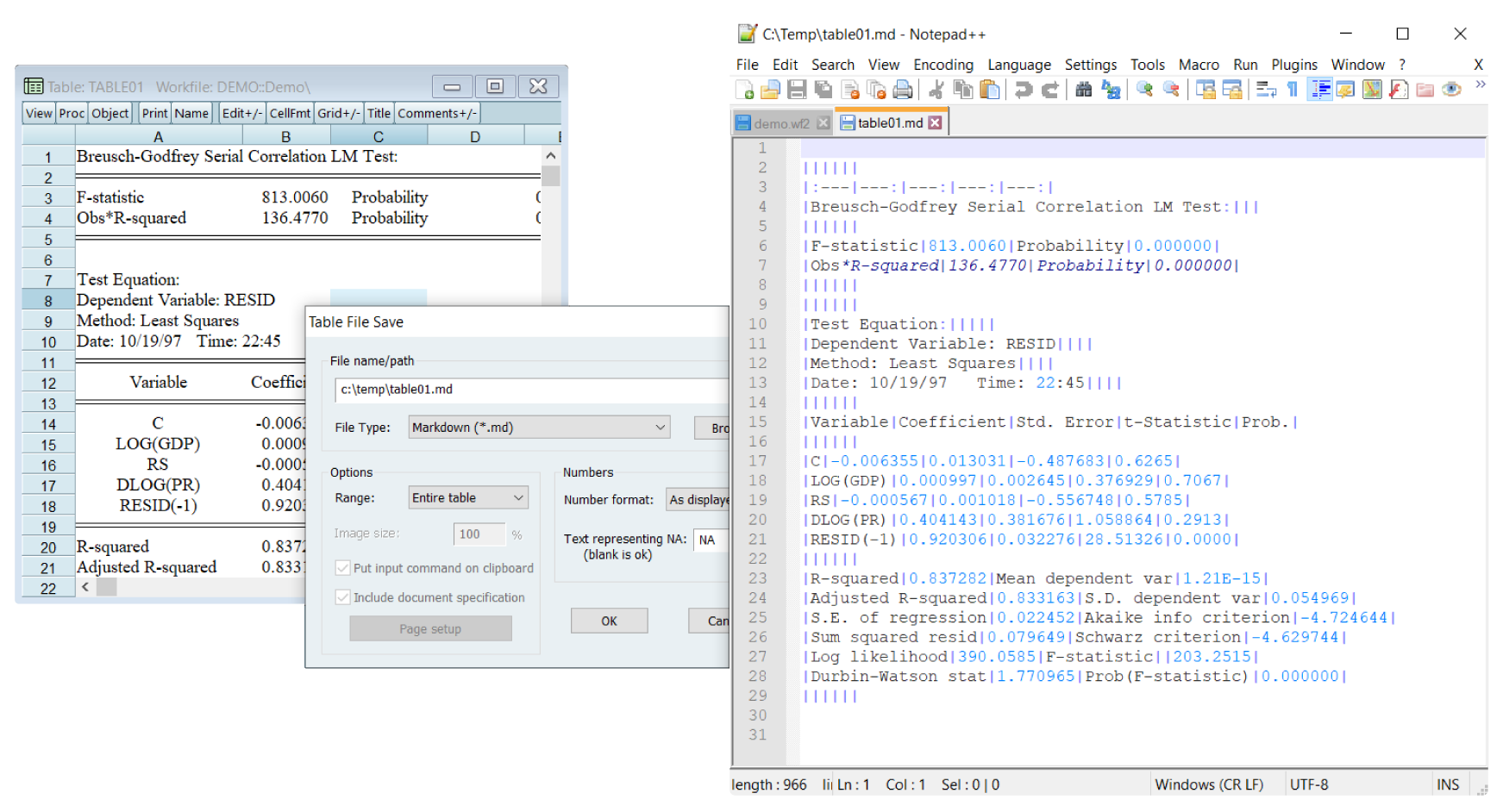Open the Language menu
This screenshot has height=812, width=1503.
click(x=1019, y=65)
